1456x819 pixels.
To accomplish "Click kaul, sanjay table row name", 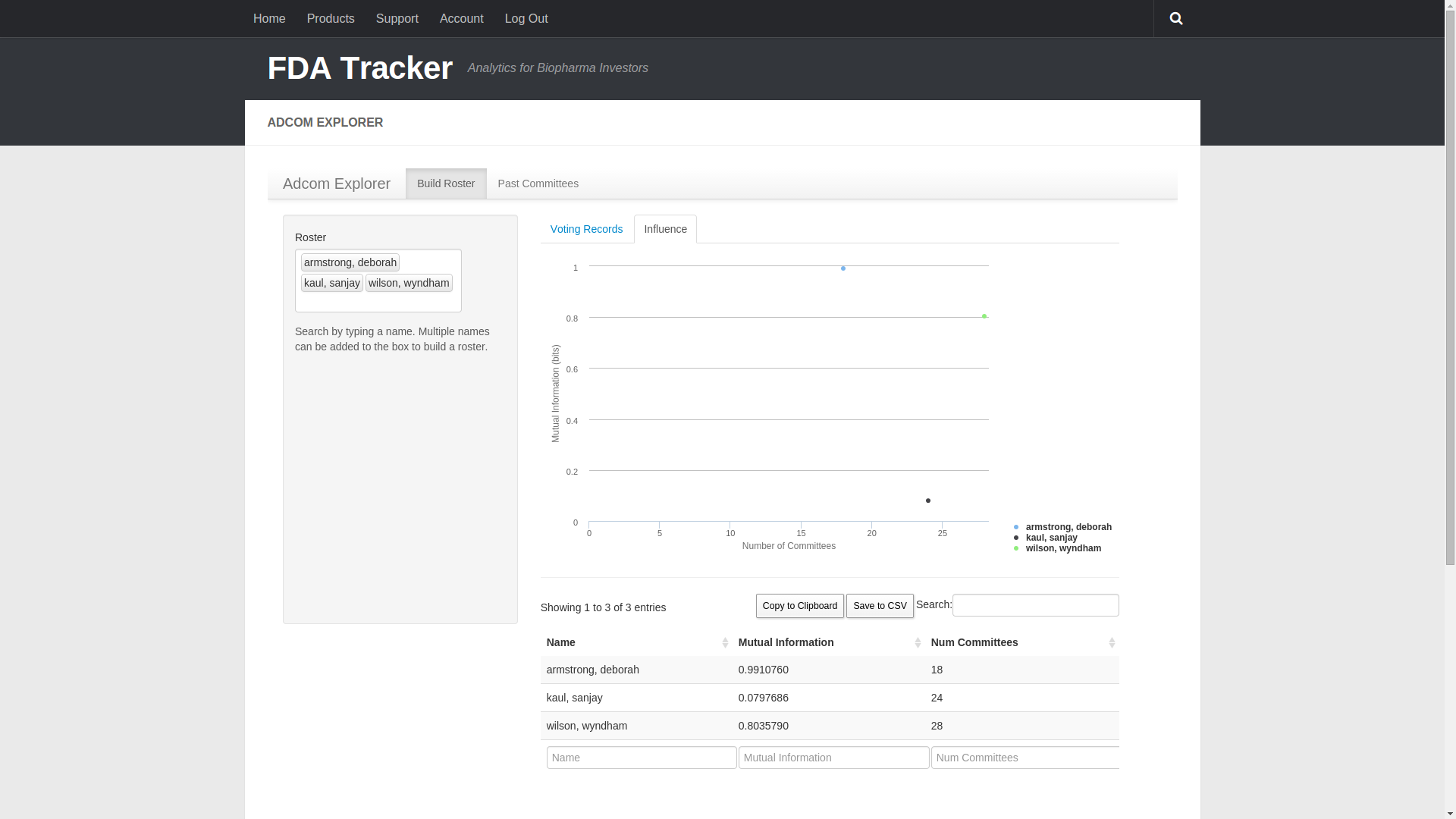I will [x=575, y=698].
